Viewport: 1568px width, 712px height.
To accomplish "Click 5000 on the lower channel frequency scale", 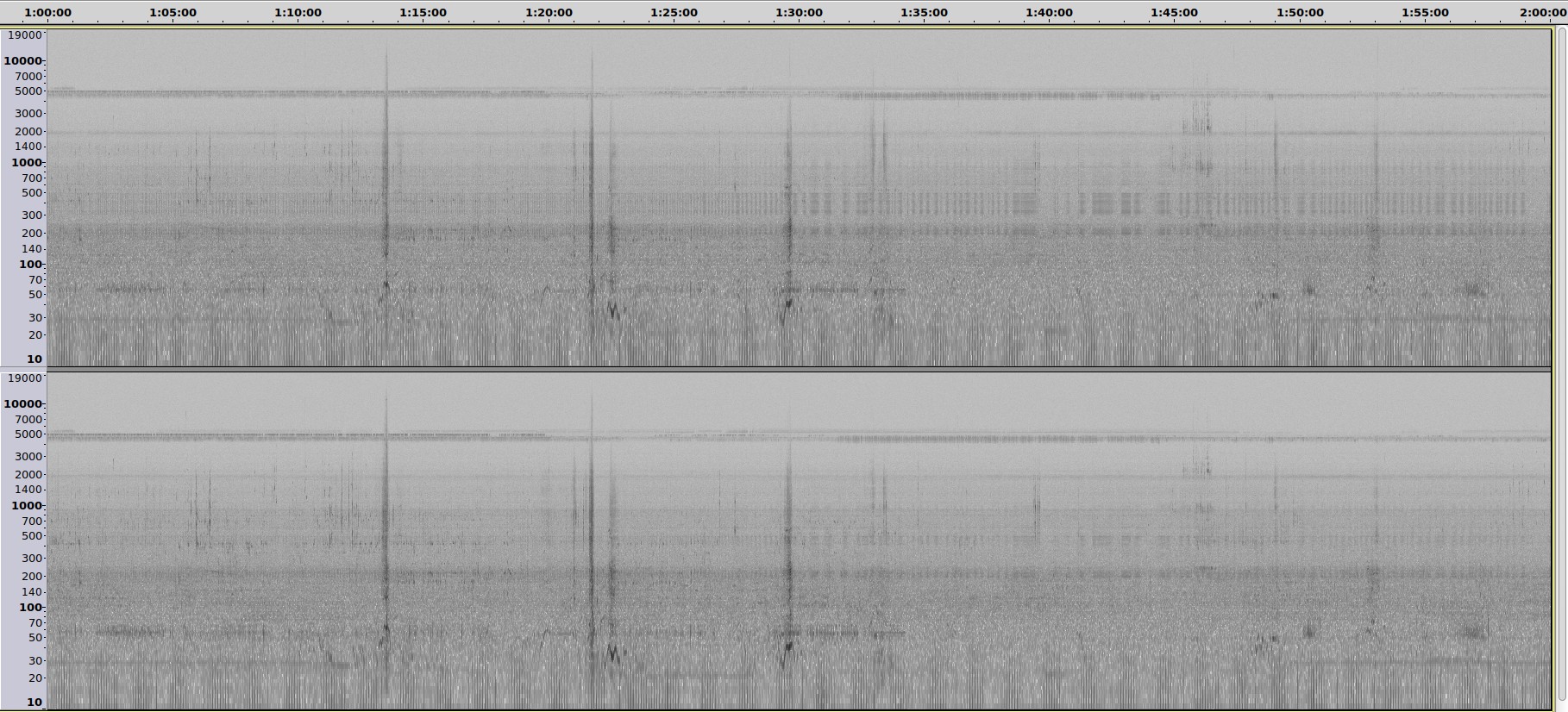I will tap(28, 434).
